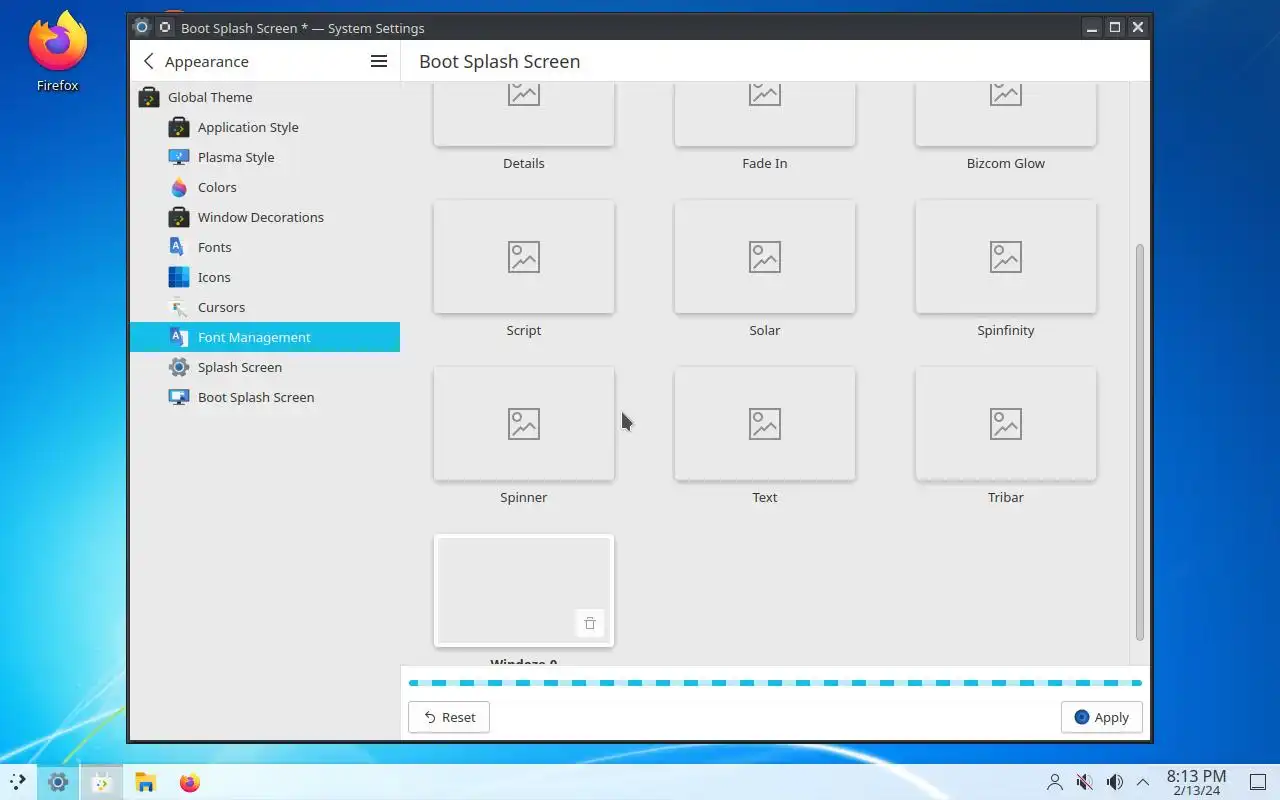Select the Script boot splash theme
This screenshot has width=1280, height=800.
524,257
